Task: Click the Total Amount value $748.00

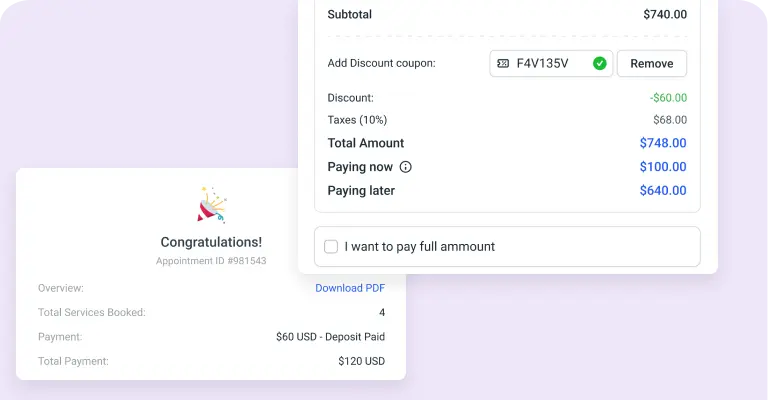Action: click(x=663, y=143)
